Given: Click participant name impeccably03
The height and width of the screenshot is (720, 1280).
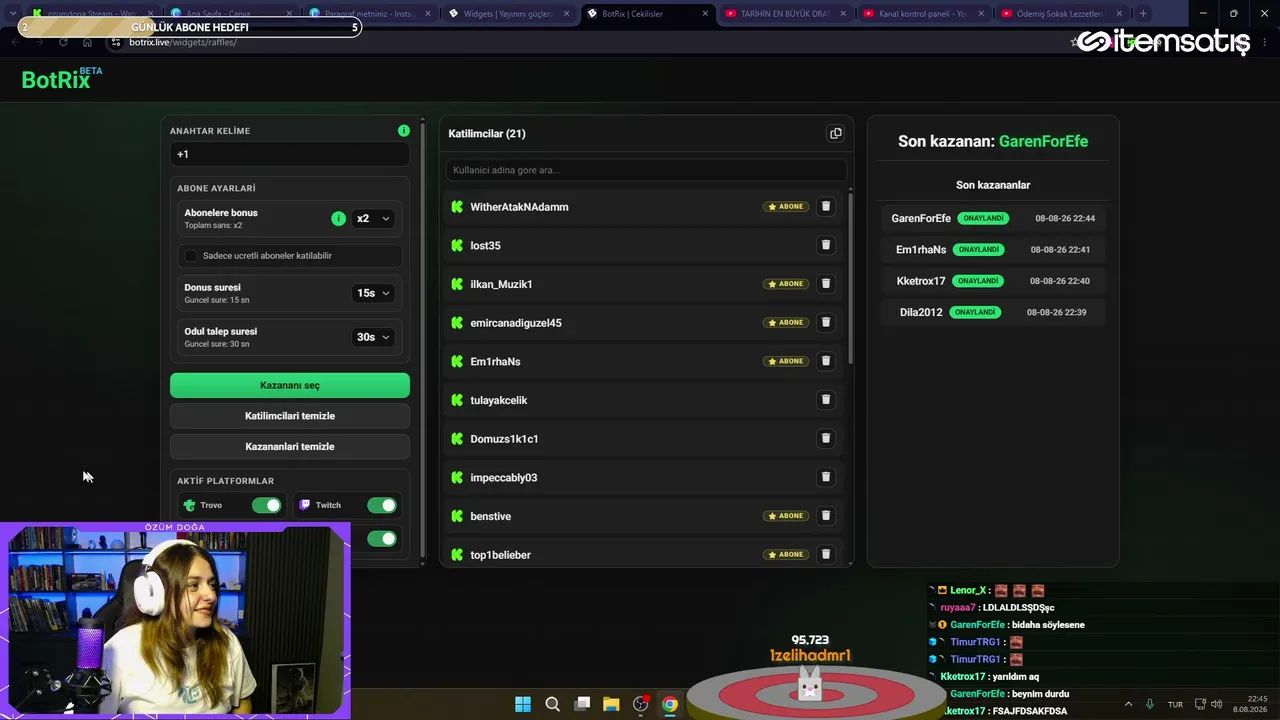Looking at the screenshot, I should 504,478.
